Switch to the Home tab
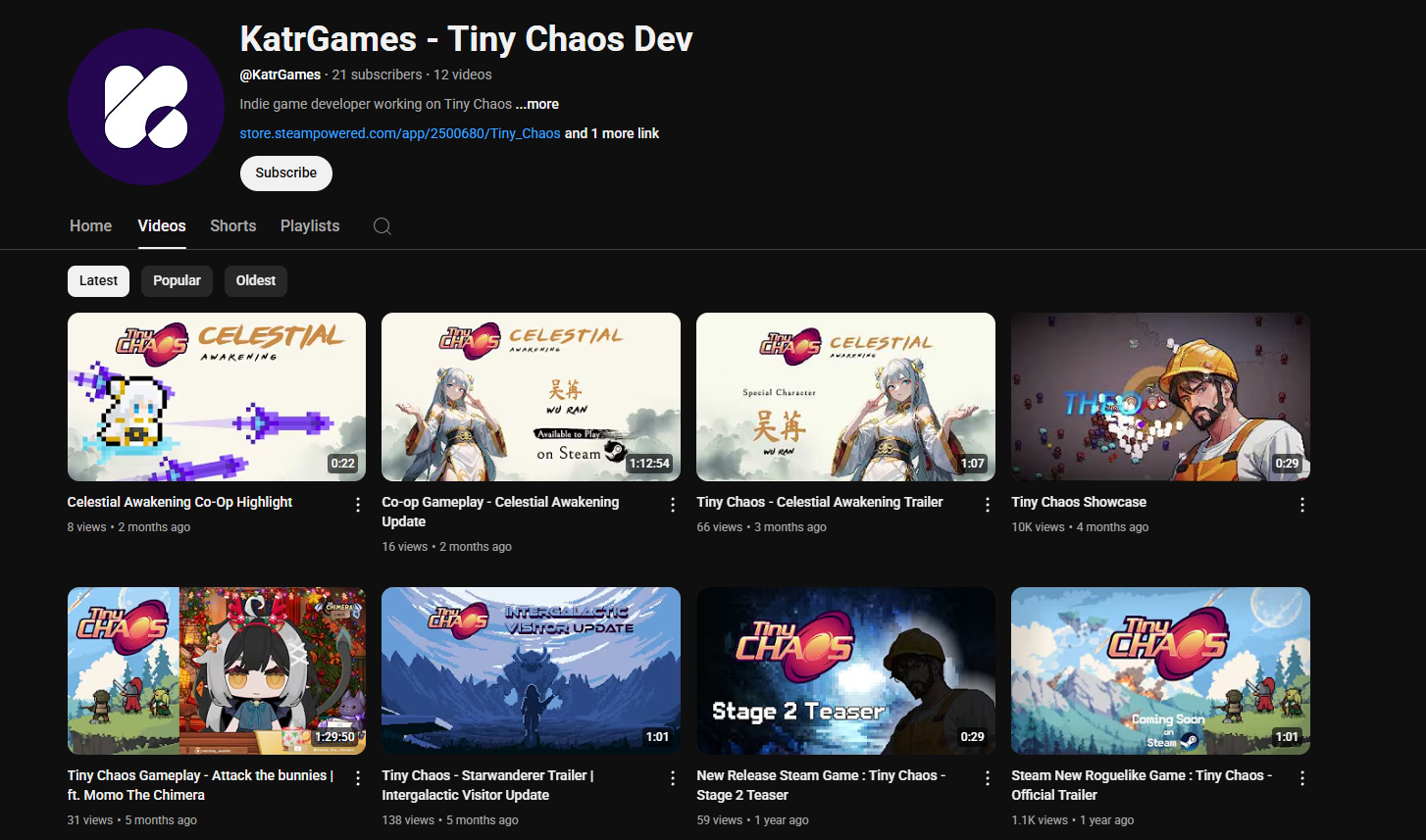The width and height of the screenshot is (1426, 840). [x=91, y=225]
